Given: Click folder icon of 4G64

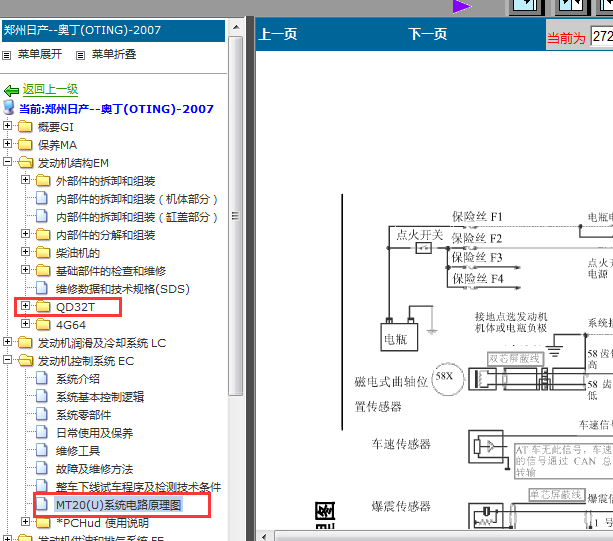Looking at the screenshot, I should 43,324.
